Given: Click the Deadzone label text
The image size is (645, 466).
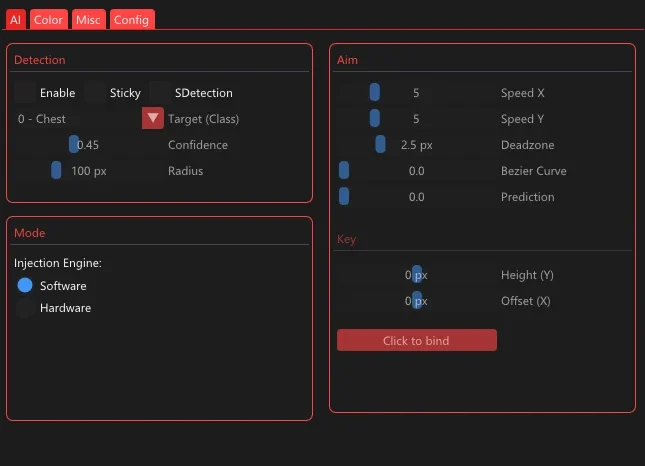Looking at the screenshot, I should [527, 145].
